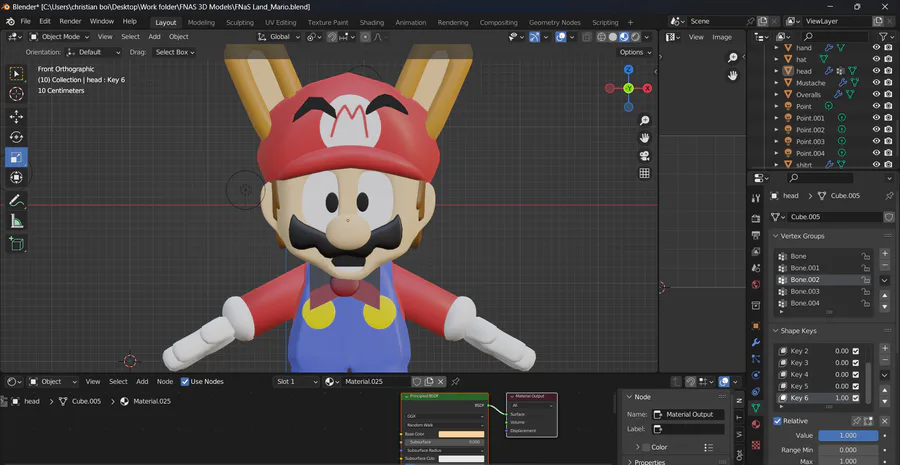Screen dimensions: 900x465
Task: Open the File menu
Action: click(25, 21)
